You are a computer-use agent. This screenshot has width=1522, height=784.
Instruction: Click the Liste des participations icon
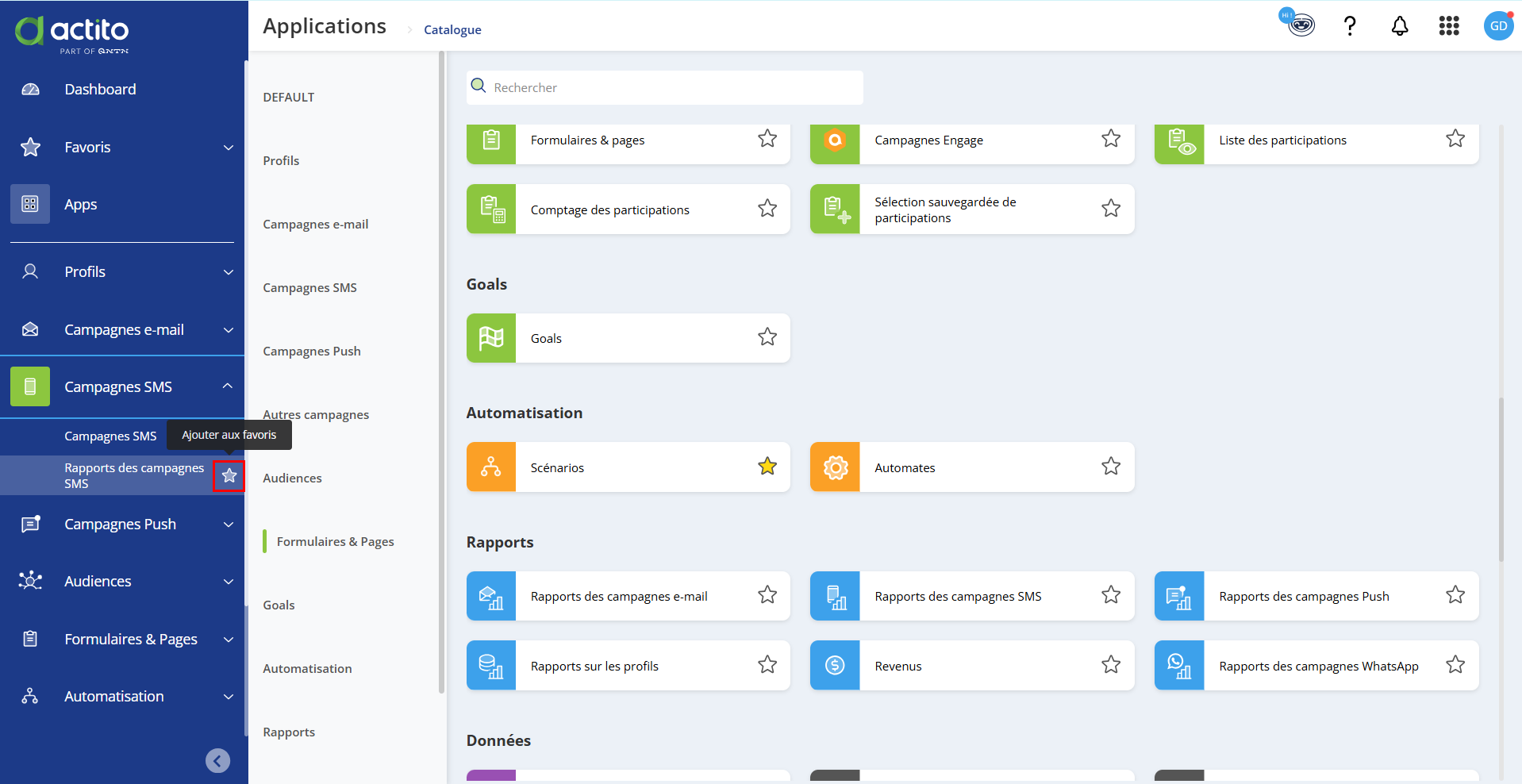pos(1179,144)
